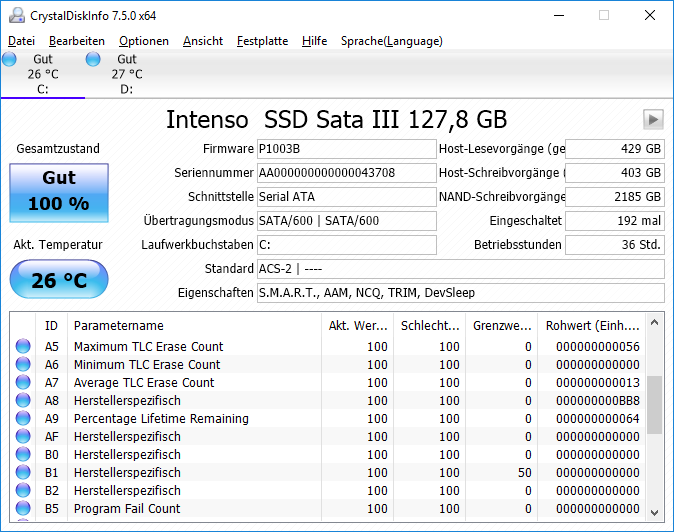Select the Average TLC Erase Count row
674x532 pixels.
[328, 382]
